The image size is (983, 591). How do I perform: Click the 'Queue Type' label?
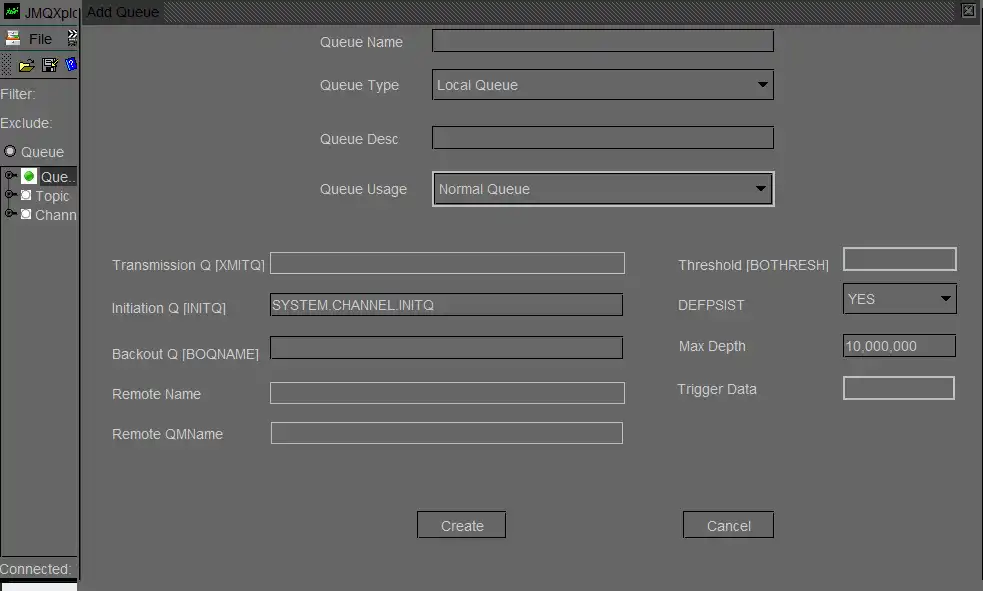click(359, 85)
